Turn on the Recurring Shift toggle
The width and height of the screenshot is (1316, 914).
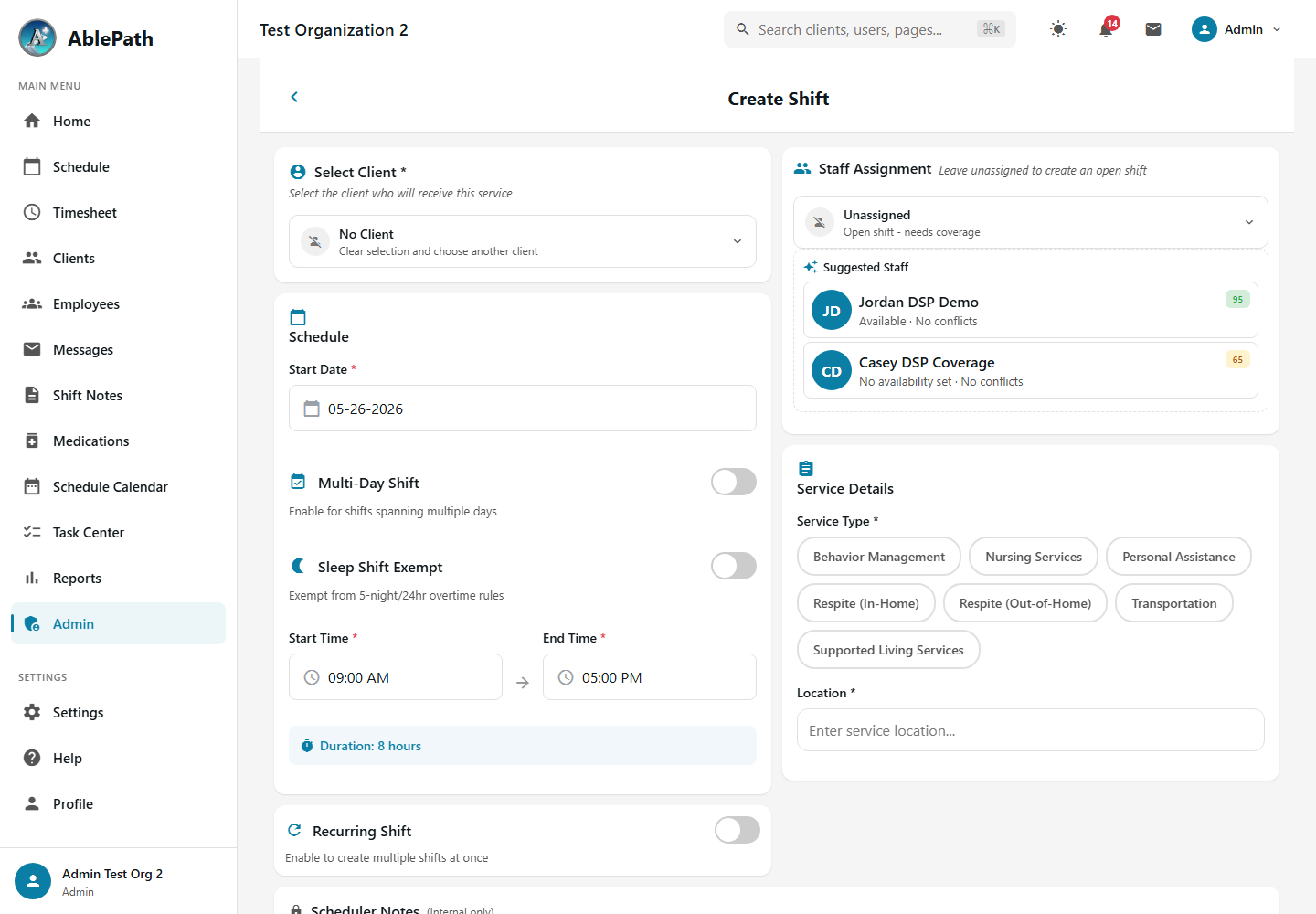(x=738, y=830)
